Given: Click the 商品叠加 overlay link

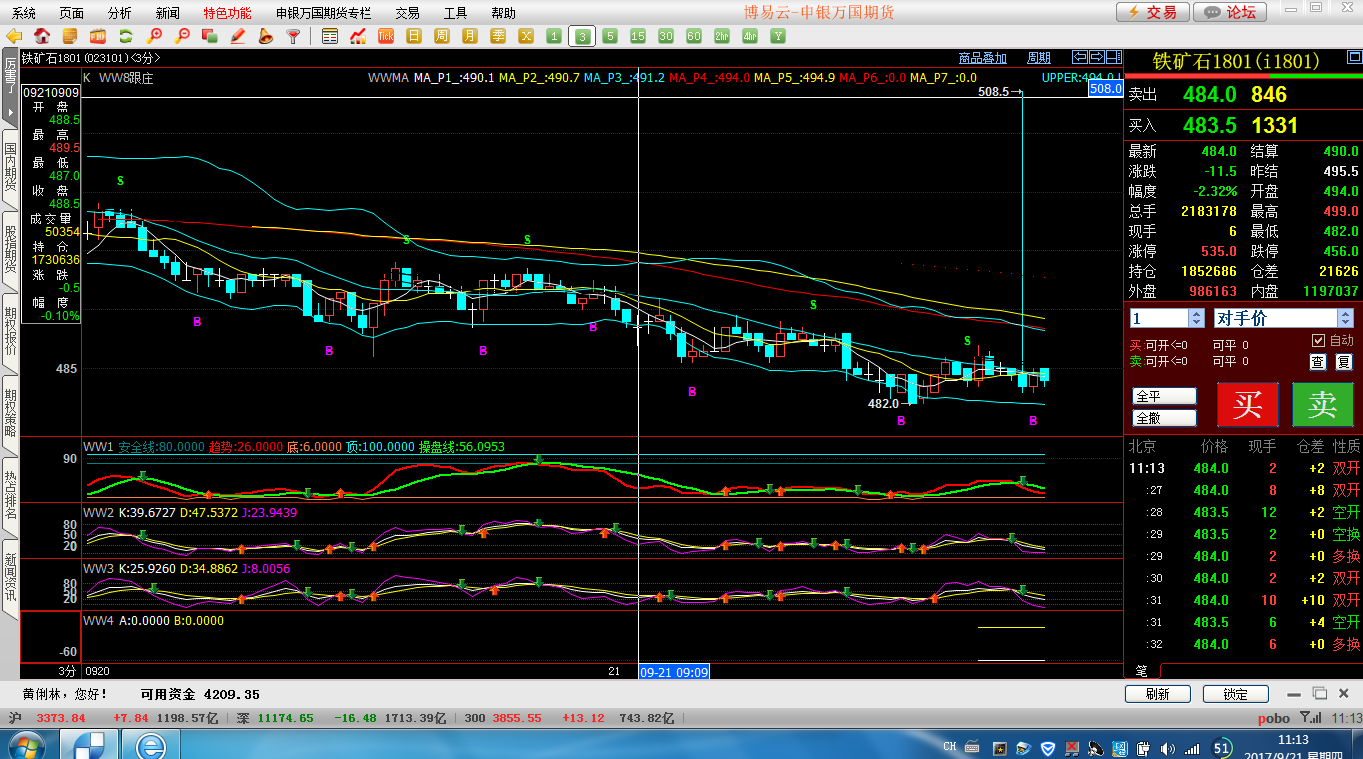Looking at the screenshot, I should click(982, 58).
